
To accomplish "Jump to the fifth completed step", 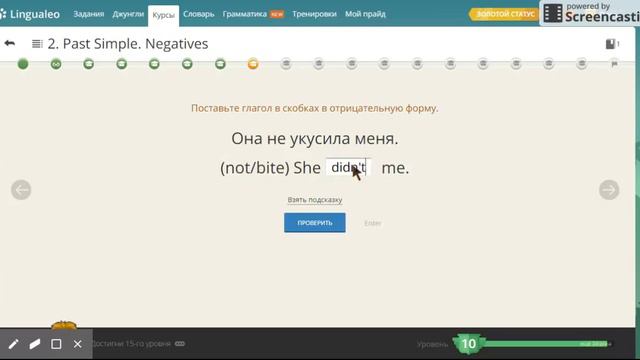I will tap(154, 64).
